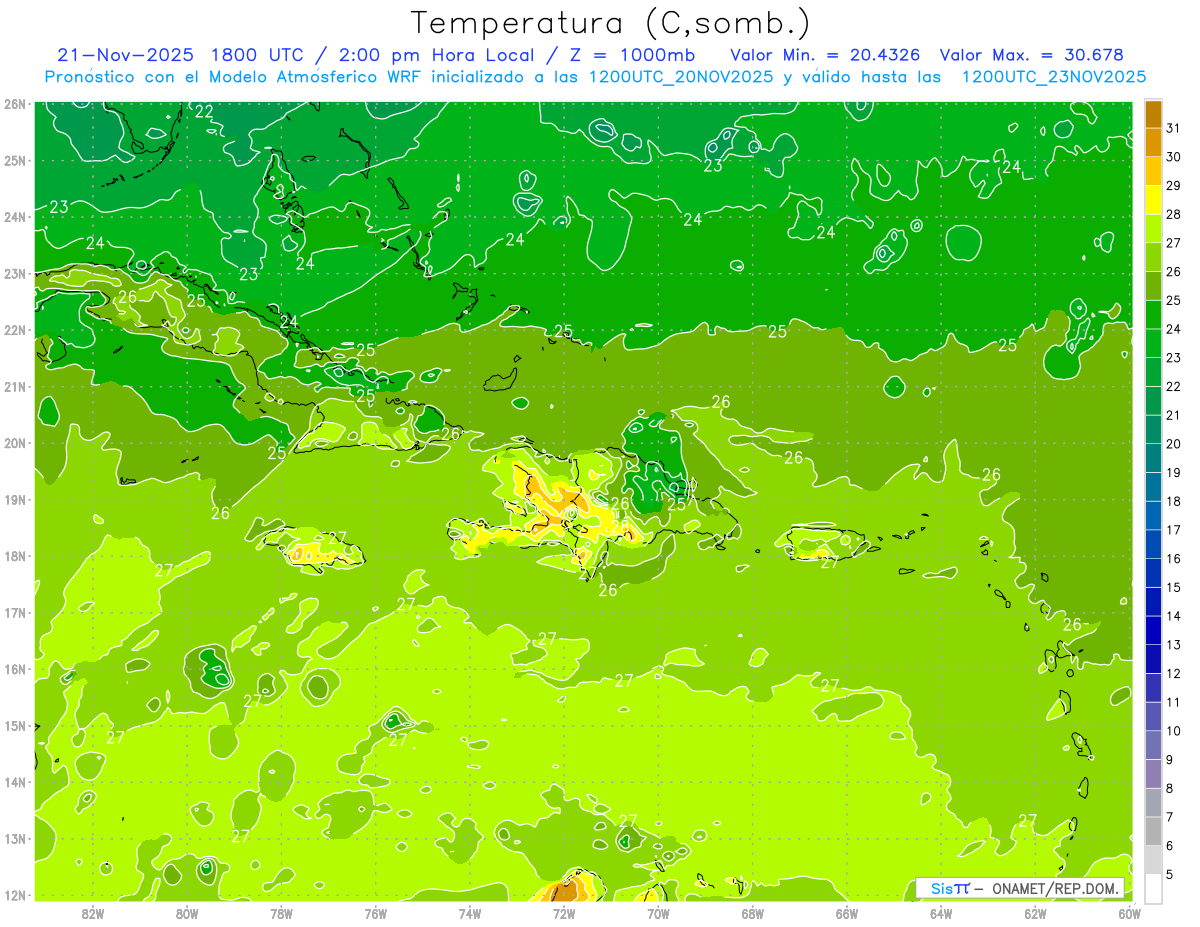Click the legend color band between 11 and 12
This screenshot has height=927, width=1200.
[1153, 688]
